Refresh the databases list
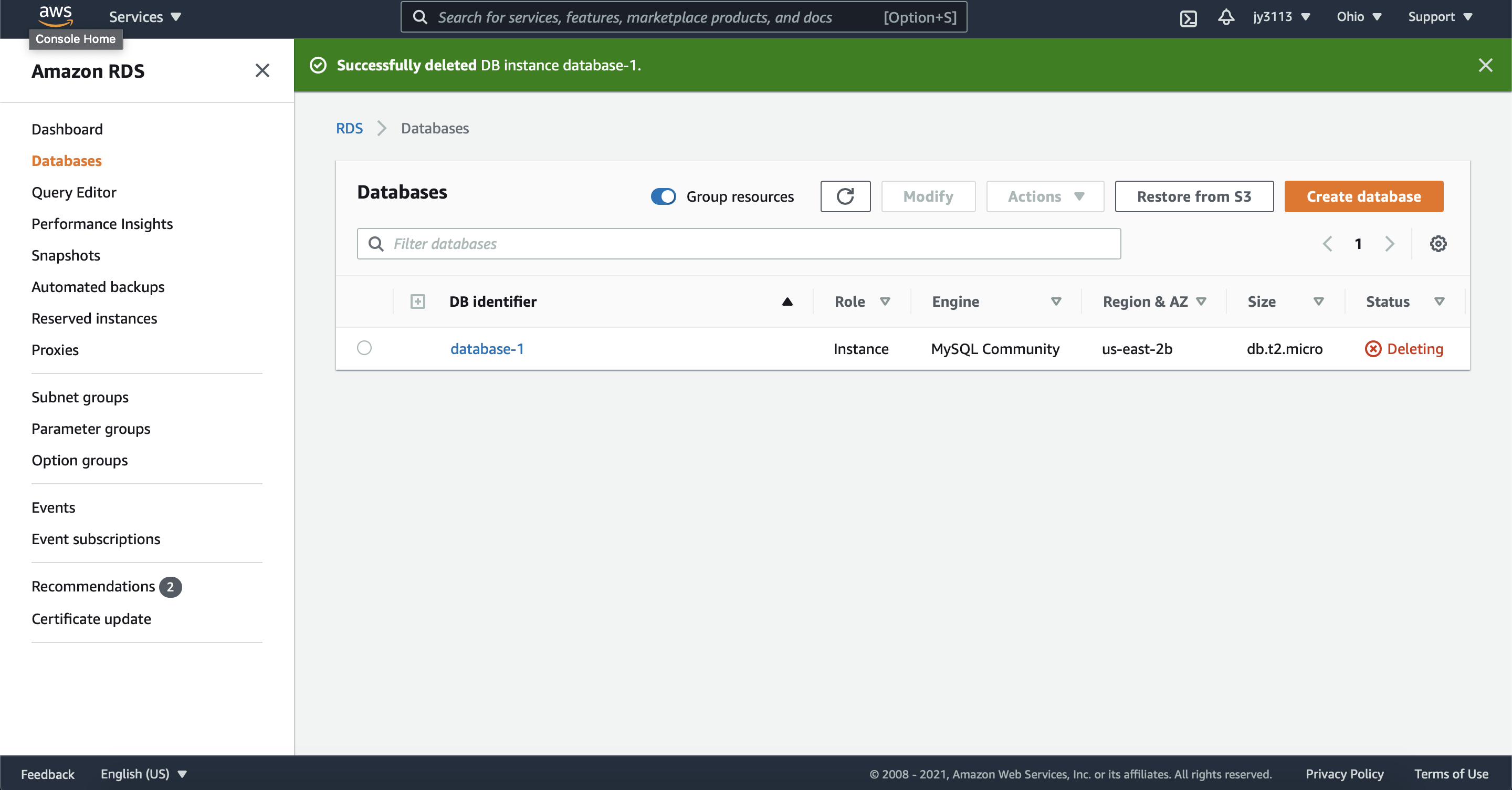Screen dimensions: 1512x790 point(845,196)
